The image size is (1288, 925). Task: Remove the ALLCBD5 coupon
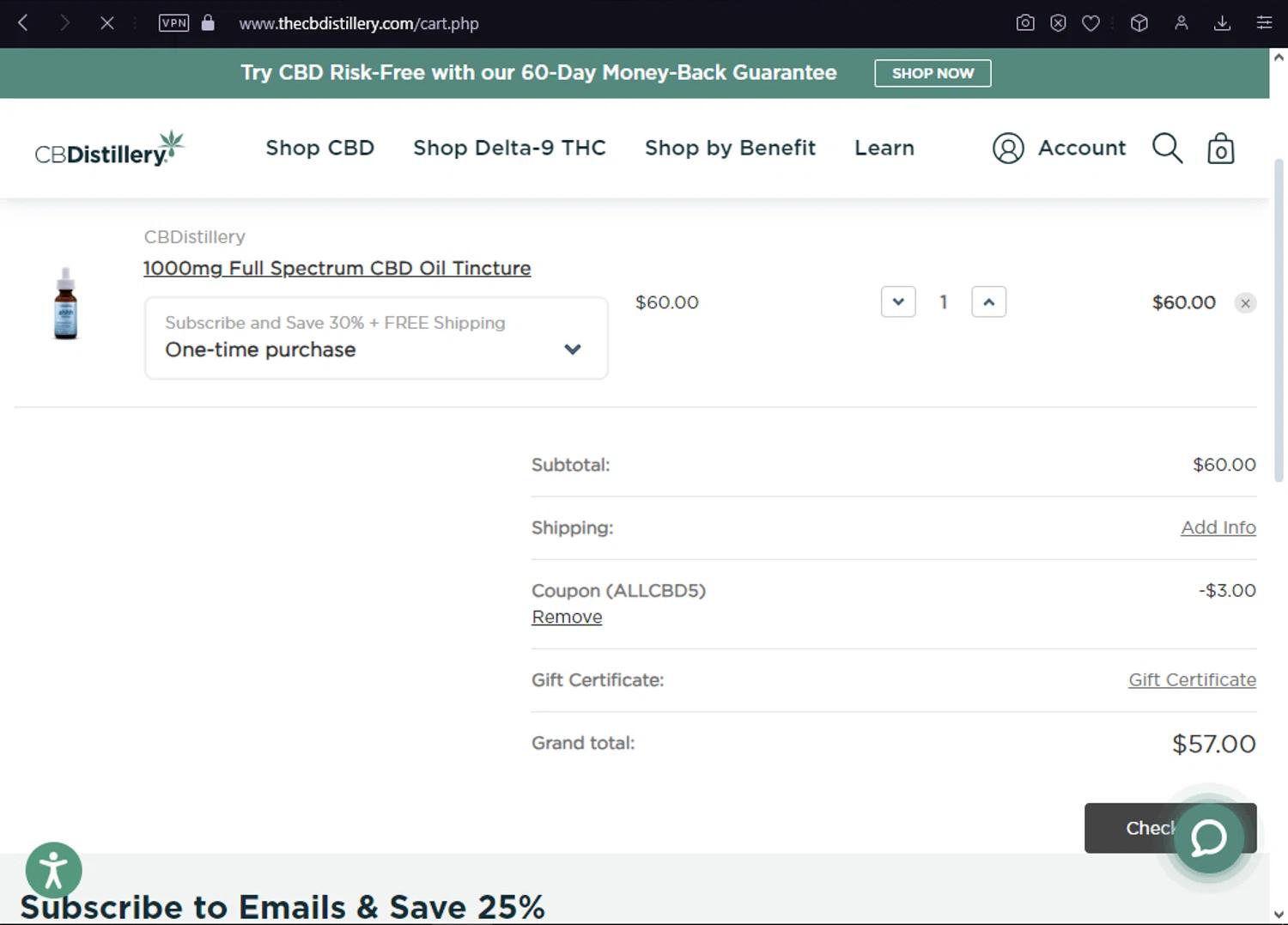[567, 617]
